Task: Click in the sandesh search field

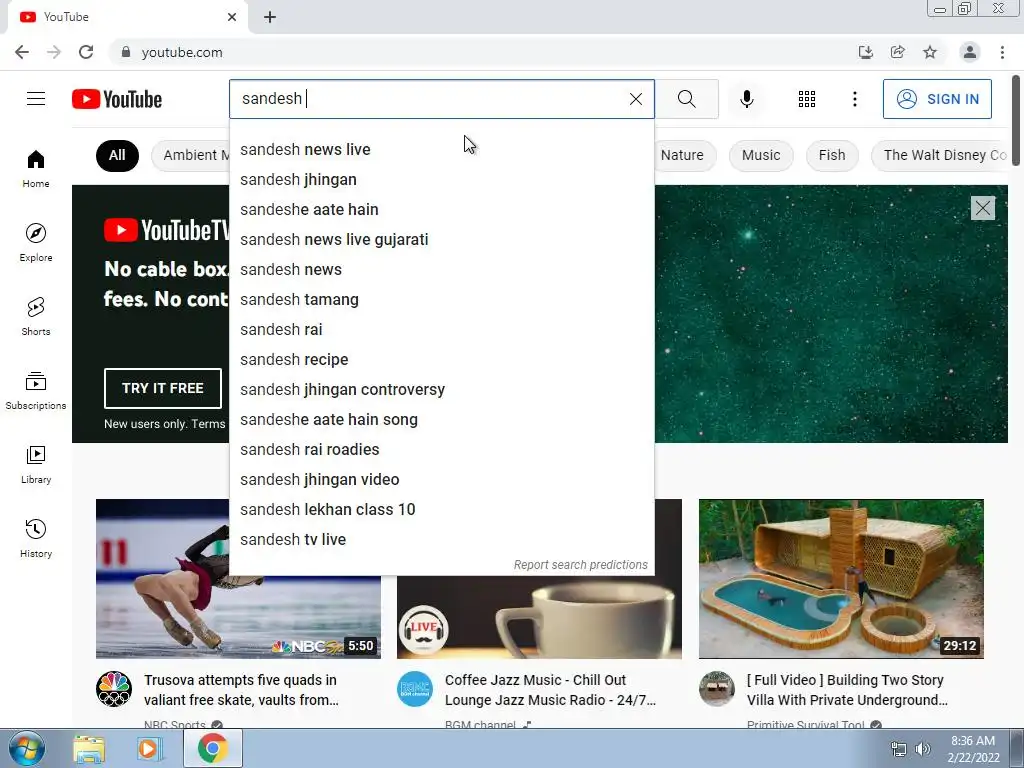Action: click(x=431, y=99)
